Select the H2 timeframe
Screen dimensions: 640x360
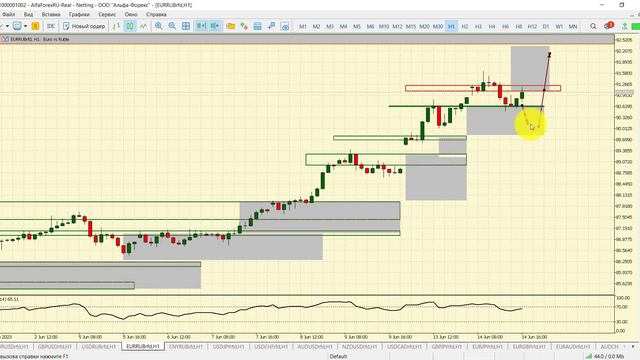pyautogui.click(x=464, y=26)
